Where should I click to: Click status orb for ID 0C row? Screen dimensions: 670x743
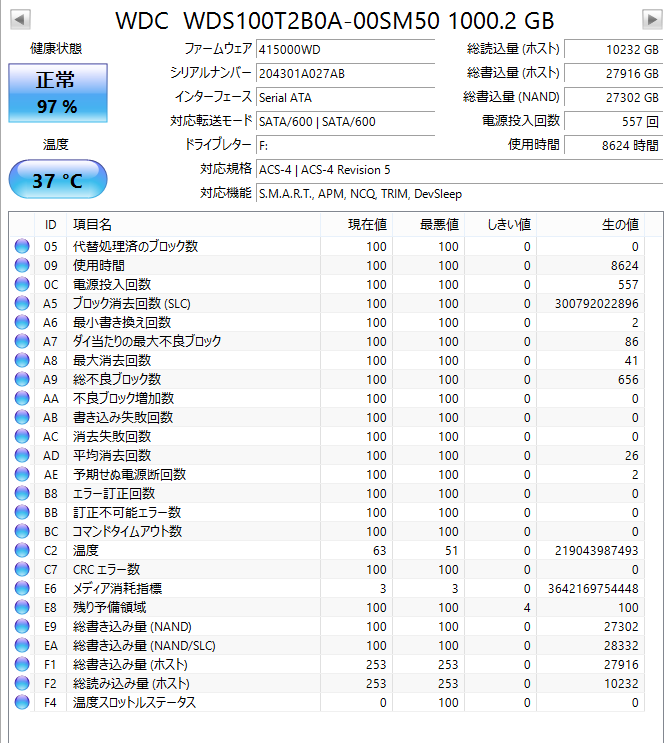[22, 284]
